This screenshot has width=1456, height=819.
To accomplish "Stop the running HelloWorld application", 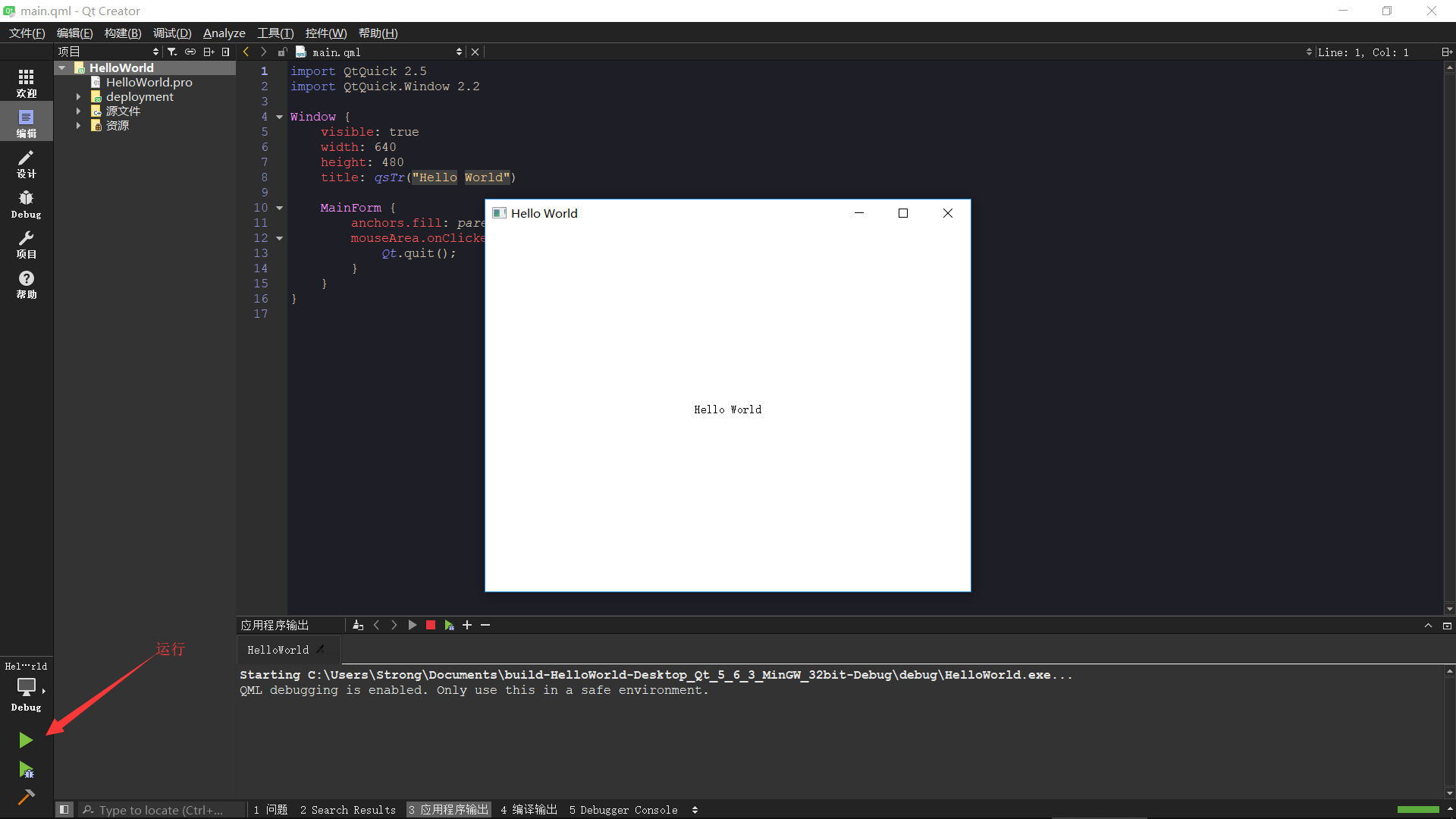I will pos(431,625).
